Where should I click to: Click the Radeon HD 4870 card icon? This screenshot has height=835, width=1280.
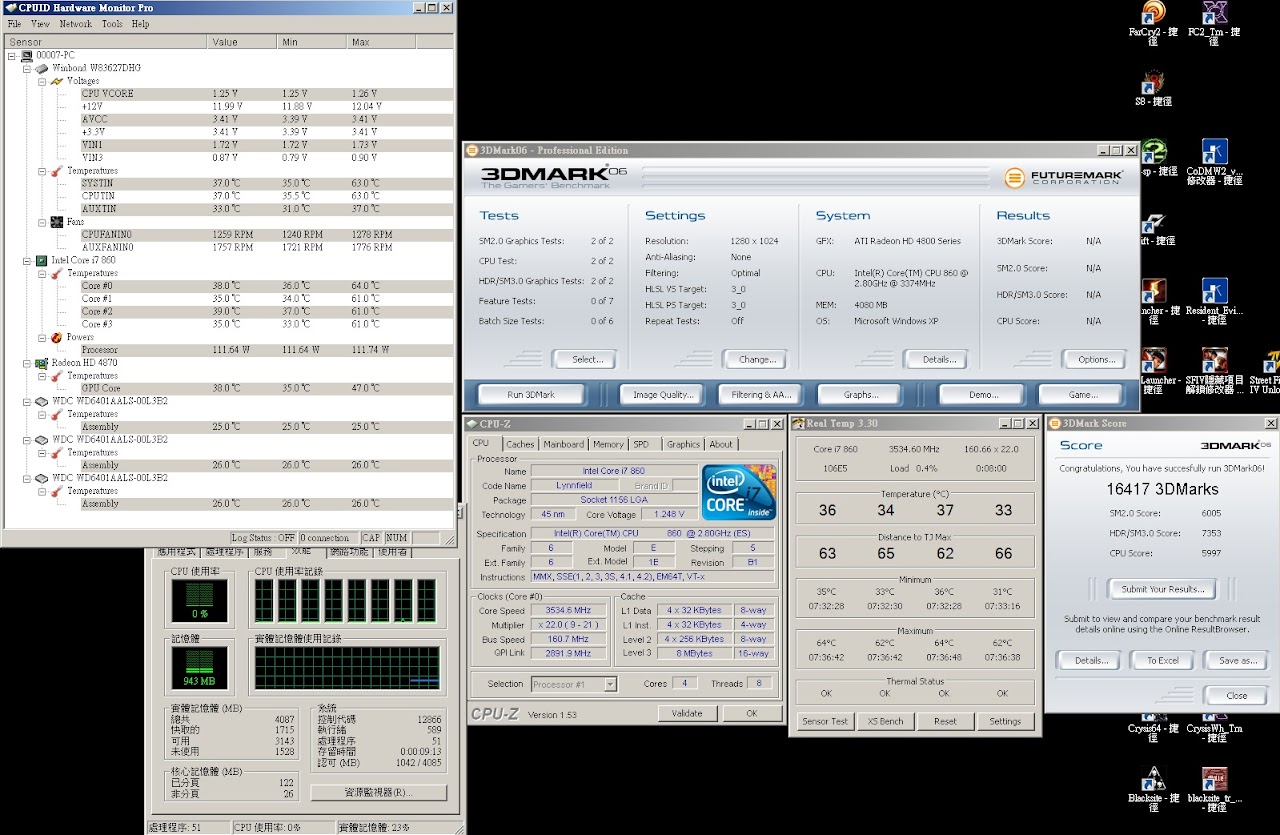pyautogui.click(x=42, y=363)
